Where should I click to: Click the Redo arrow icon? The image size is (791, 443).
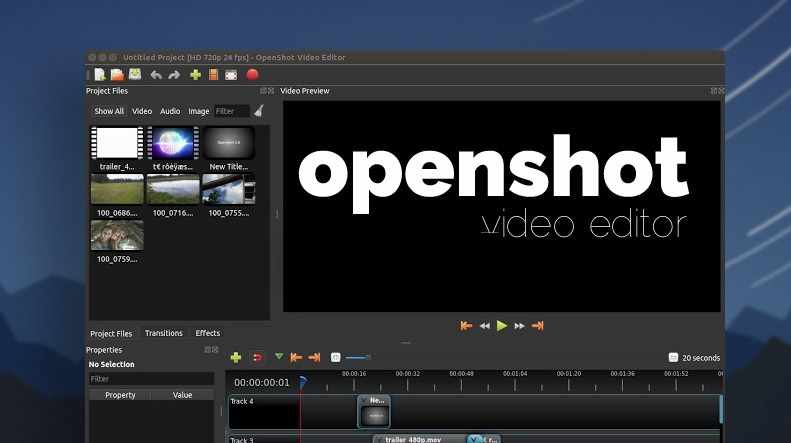(x=174, y=74)
